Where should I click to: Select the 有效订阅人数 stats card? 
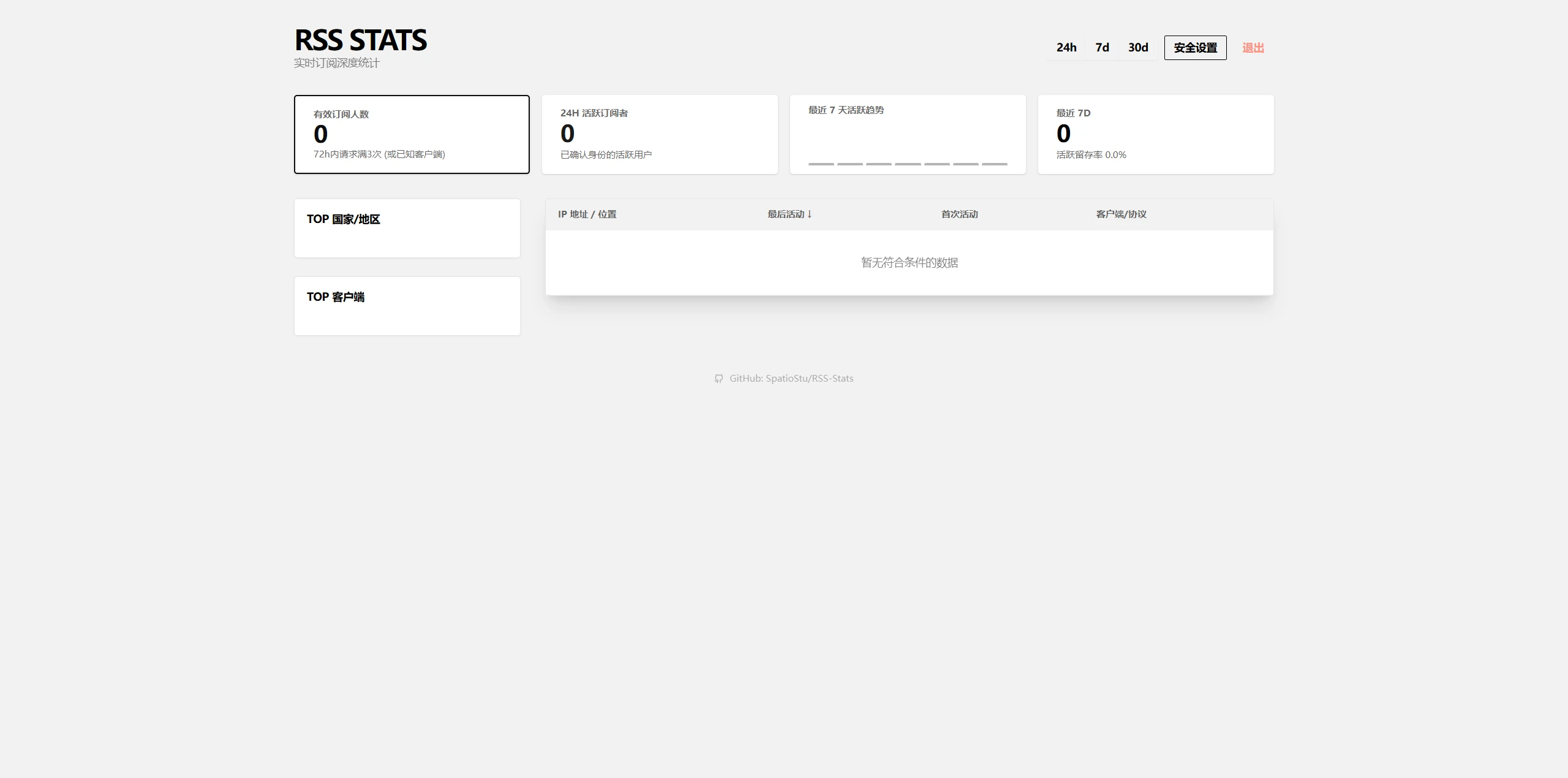click(x=412, y=134)
